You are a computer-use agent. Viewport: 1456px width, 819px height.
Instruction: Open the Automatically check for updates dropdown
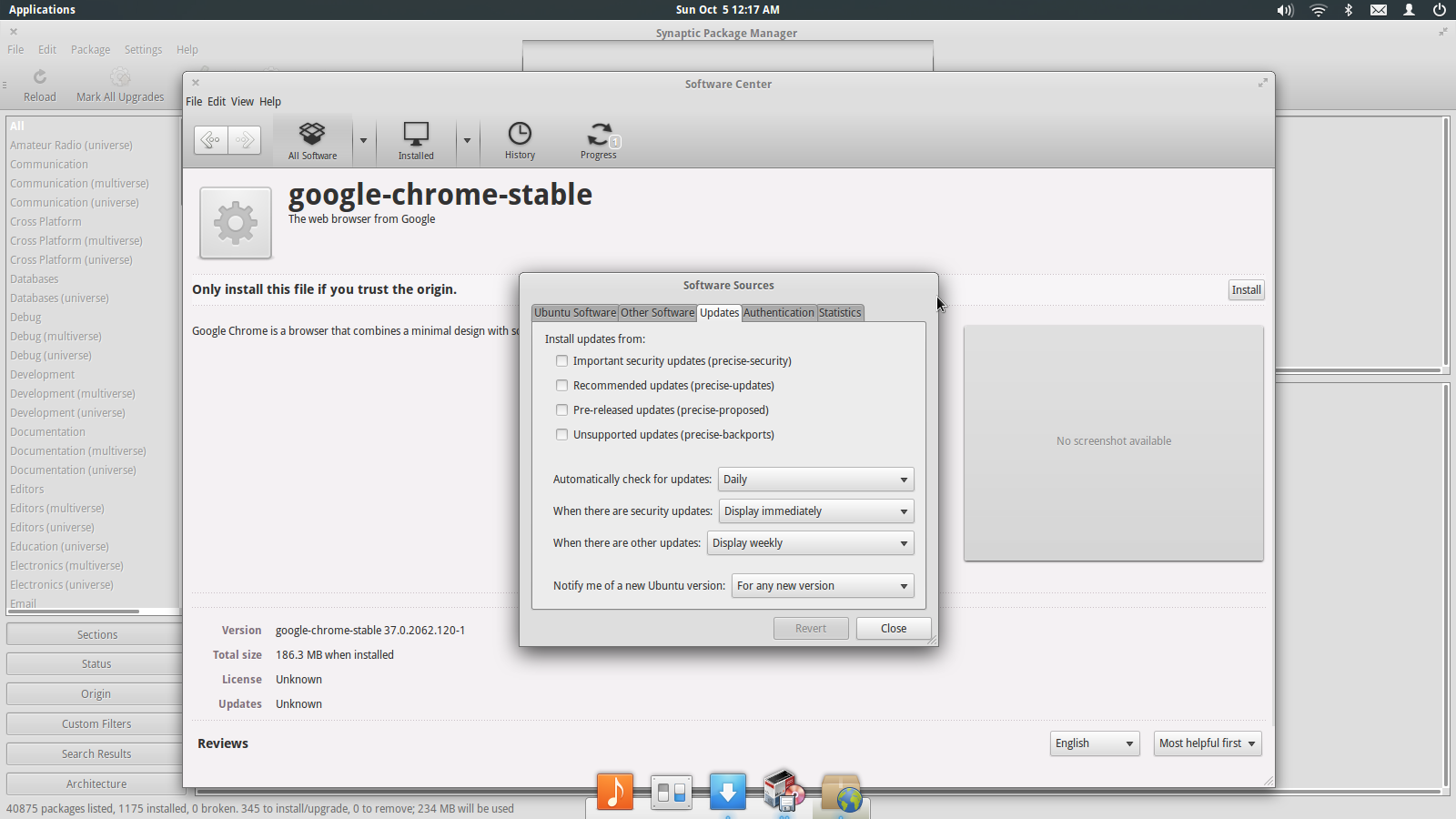(x=816, y=480)
